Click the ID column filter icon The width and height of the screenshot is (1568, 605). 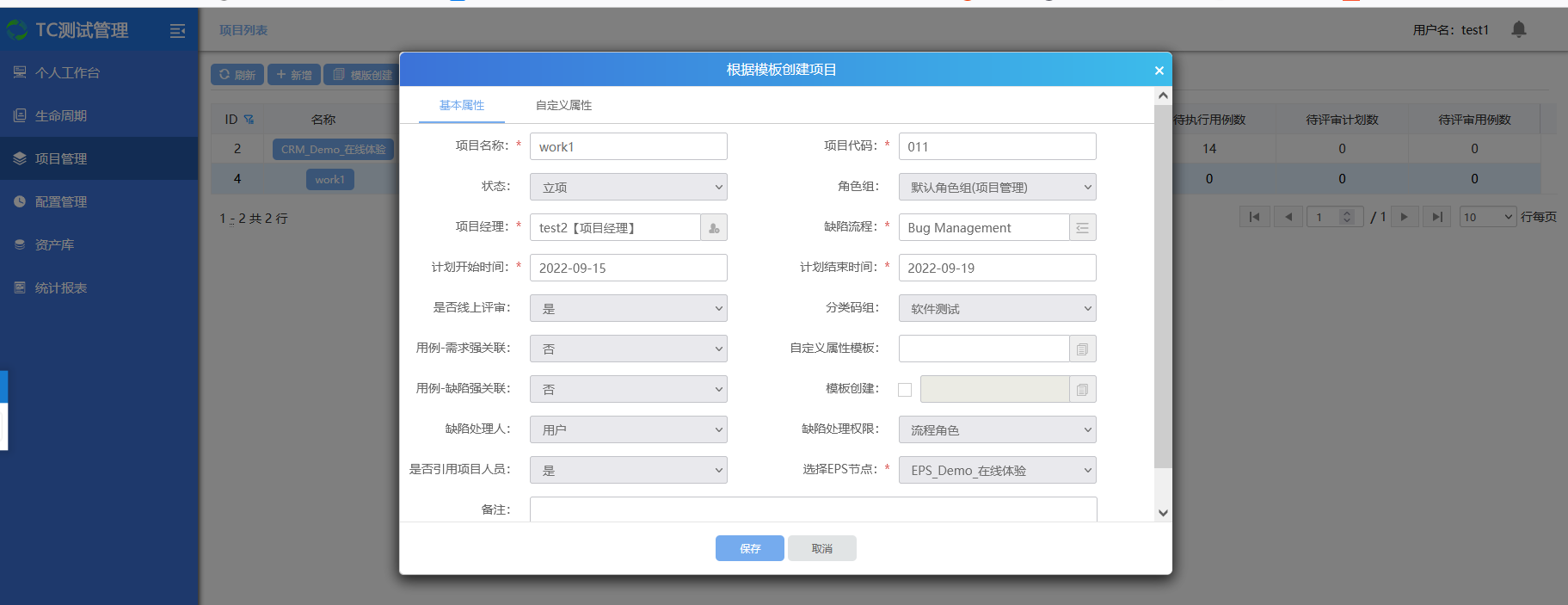tap(249, 120)
